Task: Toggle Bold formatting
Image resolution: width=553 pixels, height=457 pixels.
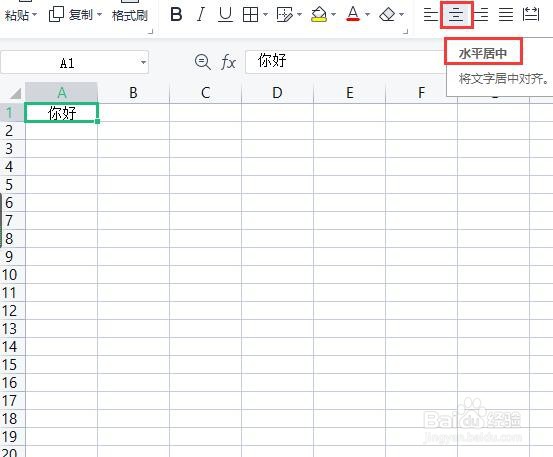Action: [x=176, y=14]
